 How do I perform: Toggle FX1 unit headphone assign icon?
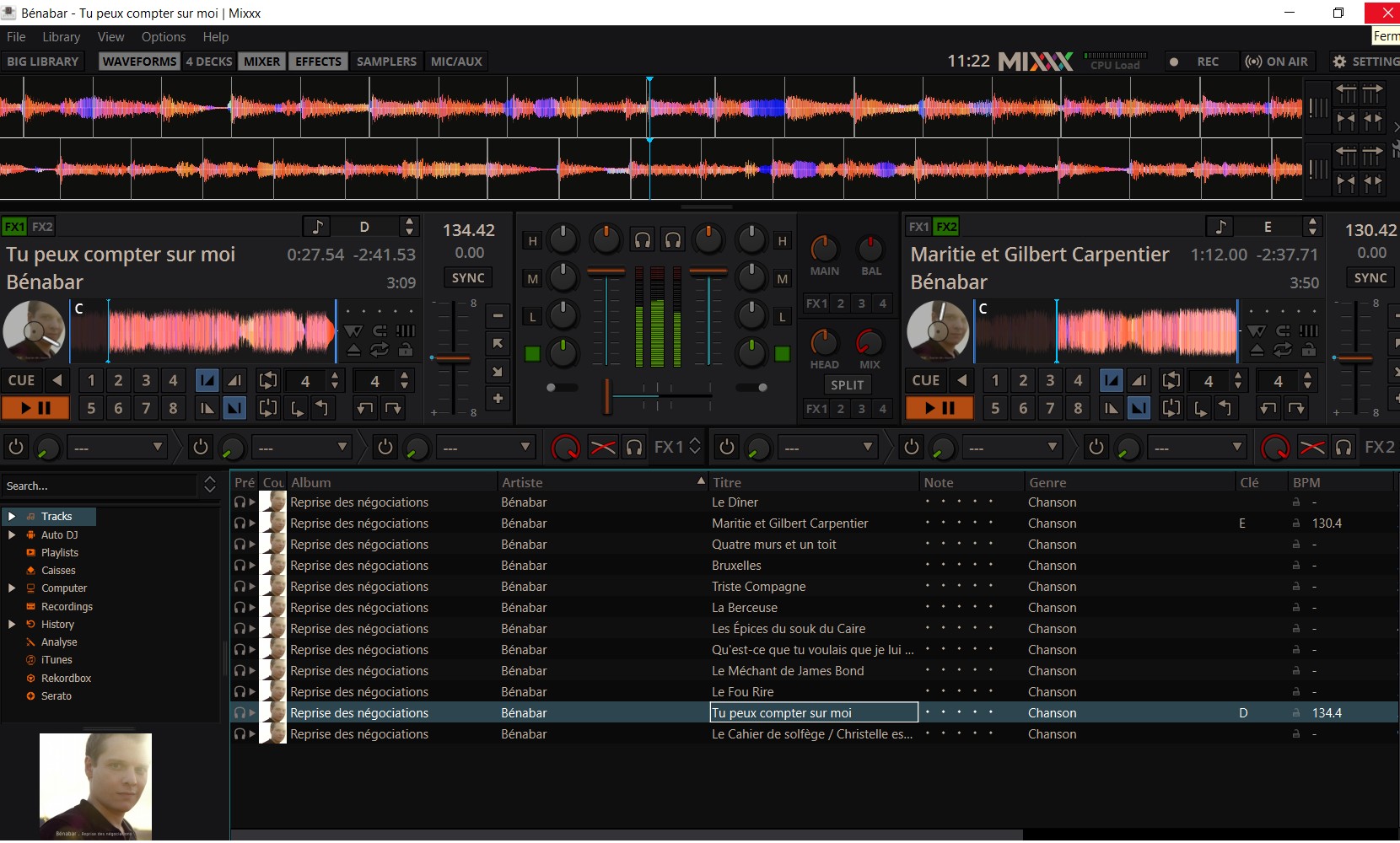634,447
